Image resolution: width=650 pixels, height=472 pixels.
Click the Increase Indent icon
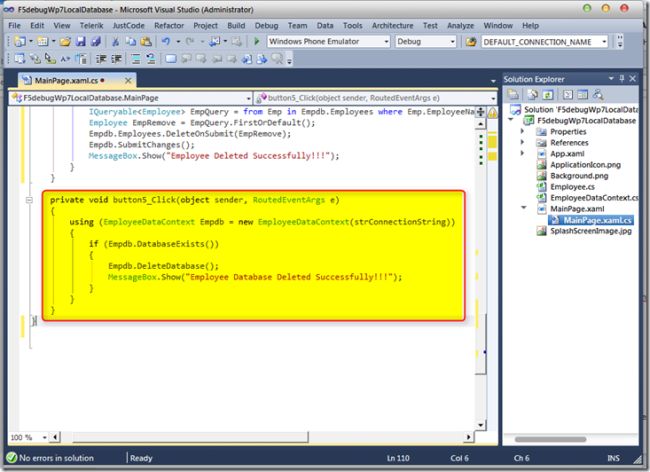pyautogui.click(x=116, y=59)
